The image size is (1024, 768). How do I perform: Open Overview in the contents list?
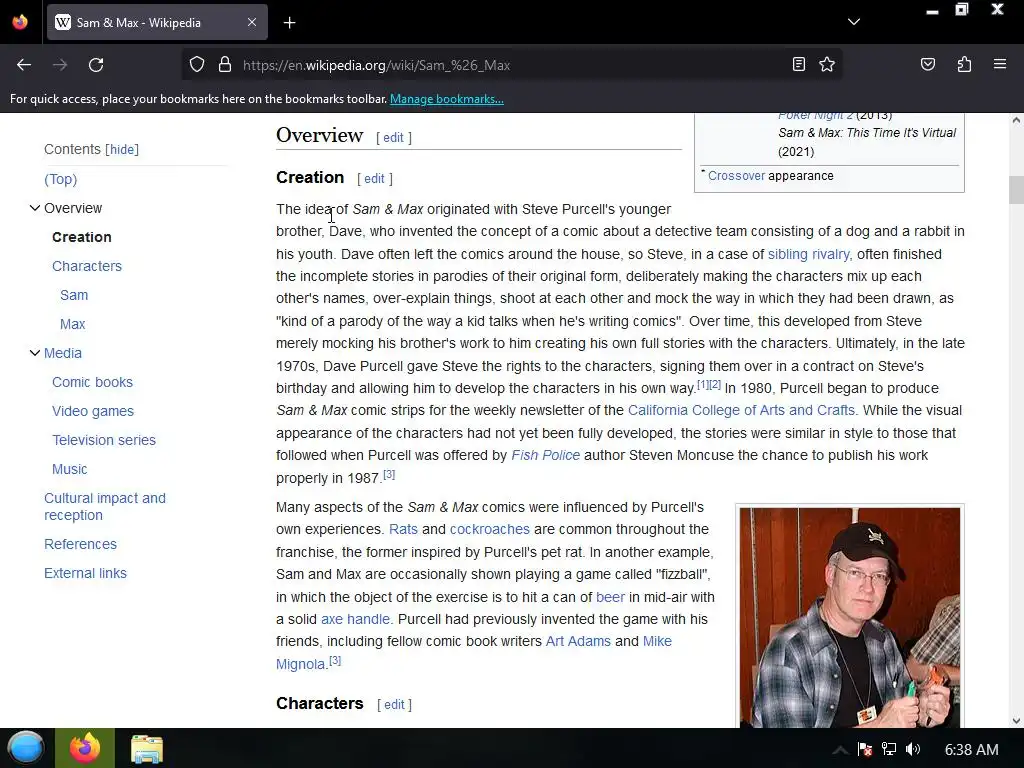[x=73, y=208]
